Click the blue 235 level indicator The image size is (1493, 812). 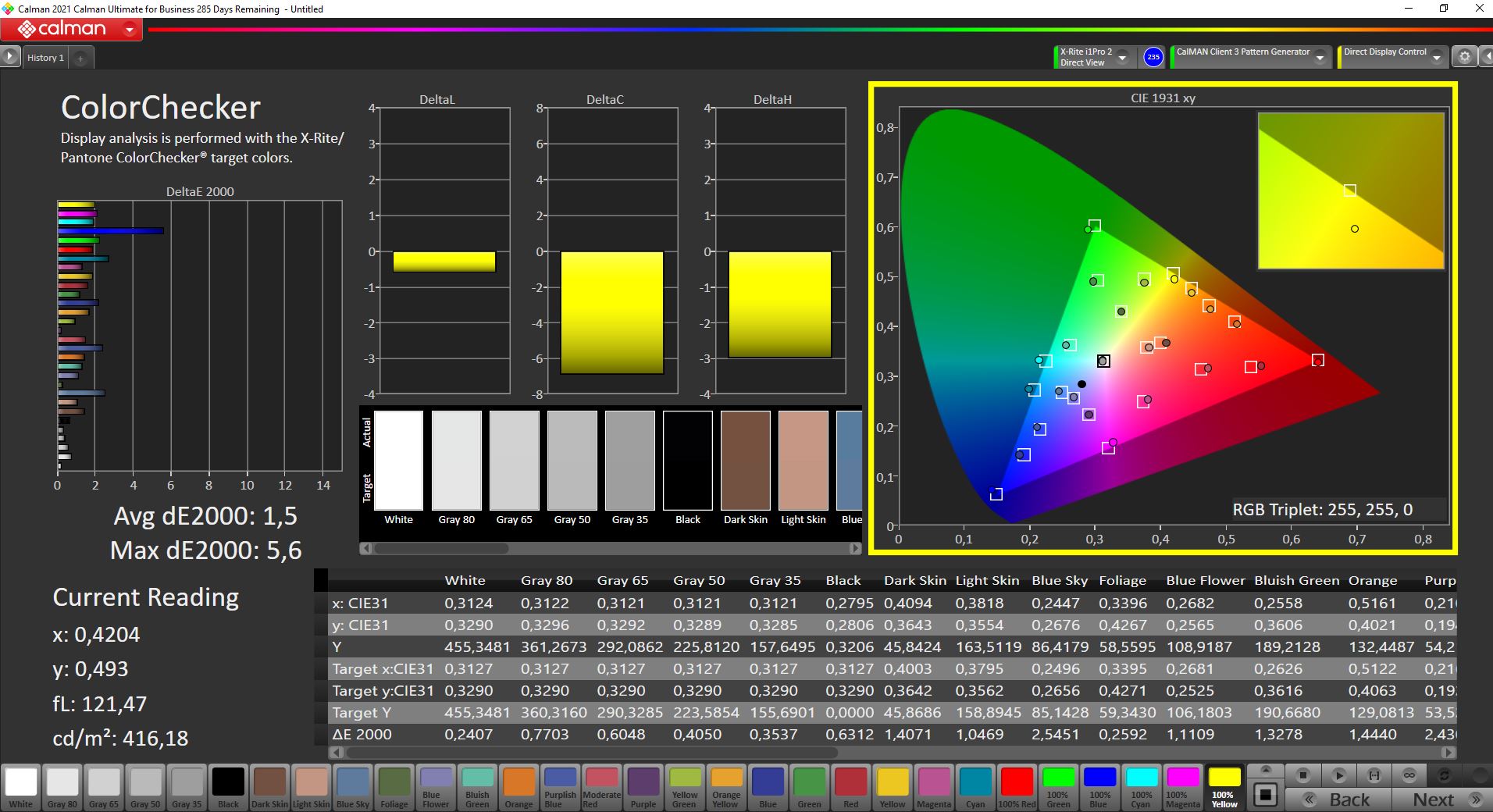pos(1153,57)
